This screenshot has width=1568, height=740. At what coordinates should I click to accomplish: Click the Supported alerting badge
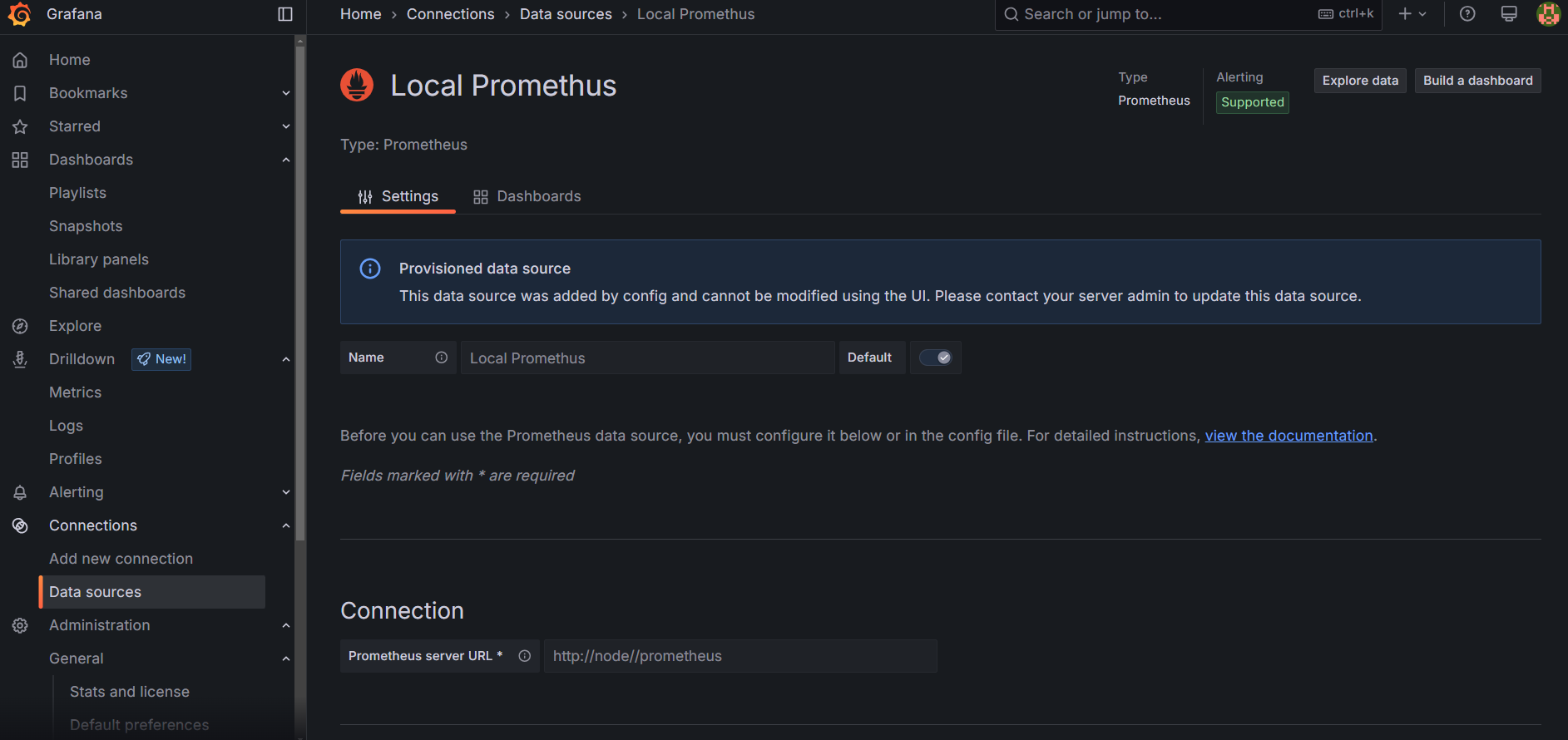pos(1252,102)
